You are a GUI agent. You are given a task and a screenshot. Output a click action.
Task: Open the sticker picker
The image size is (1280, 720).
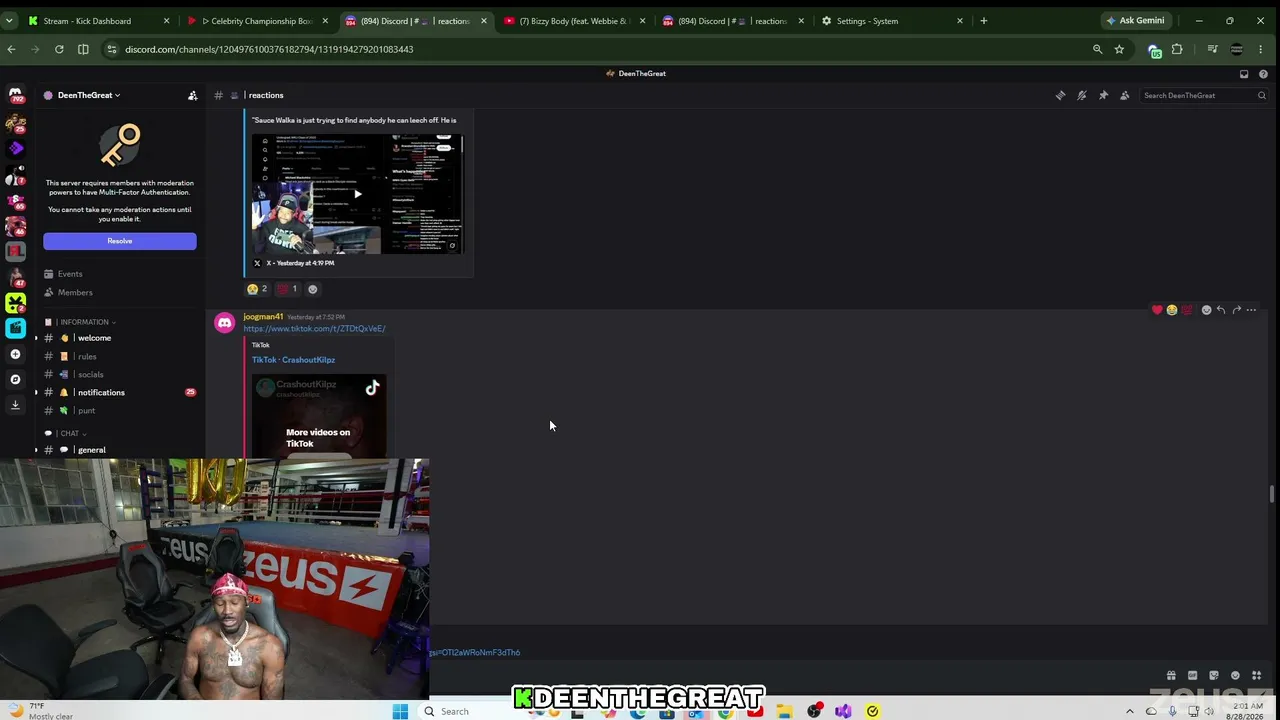[x=1214, y=676]
